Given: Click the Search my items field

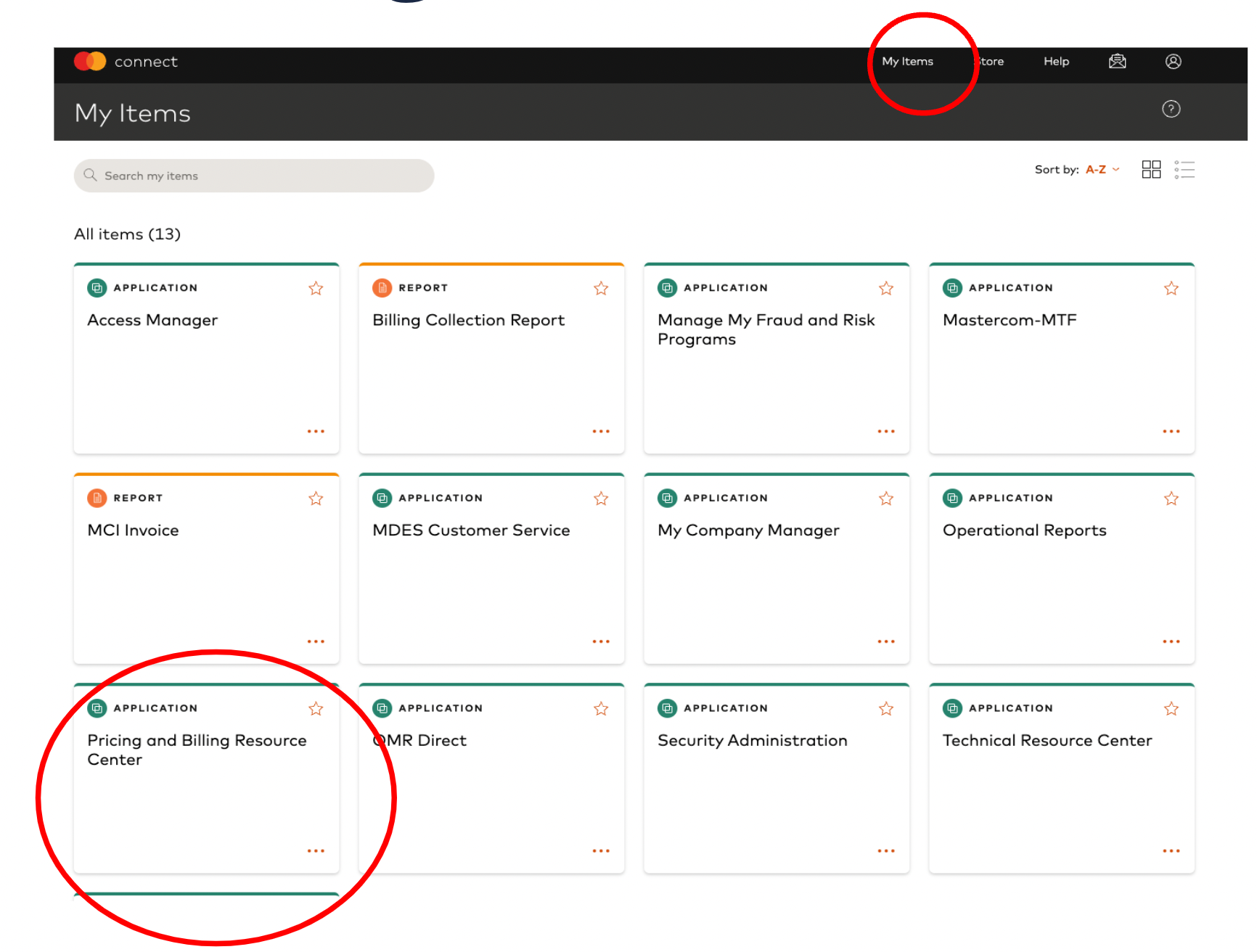Looking at the screenshot, I should coord(254,176).
